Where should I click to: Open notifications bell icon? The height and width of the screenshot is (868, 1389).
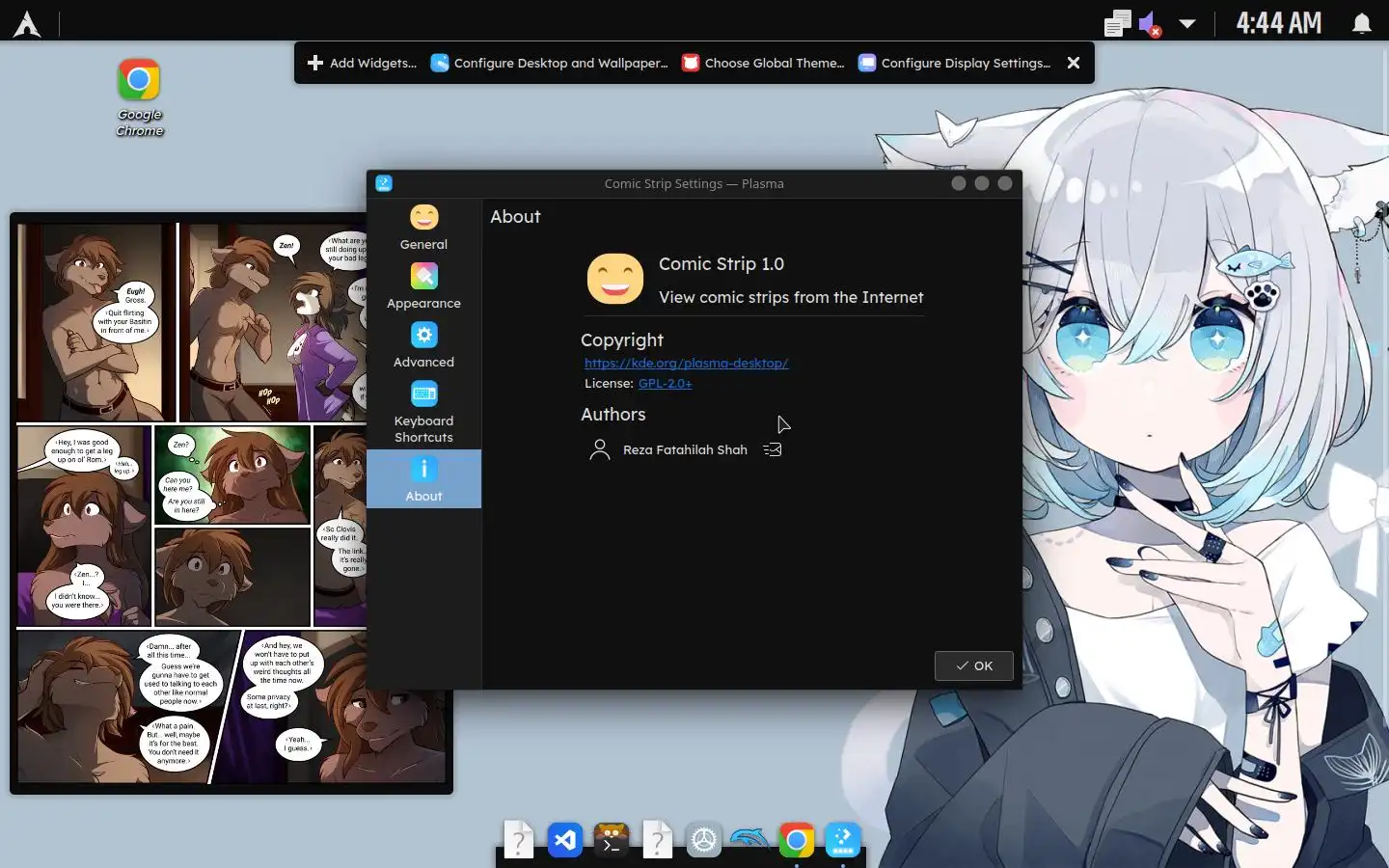pyautogui.click(x=1361, y=23)
